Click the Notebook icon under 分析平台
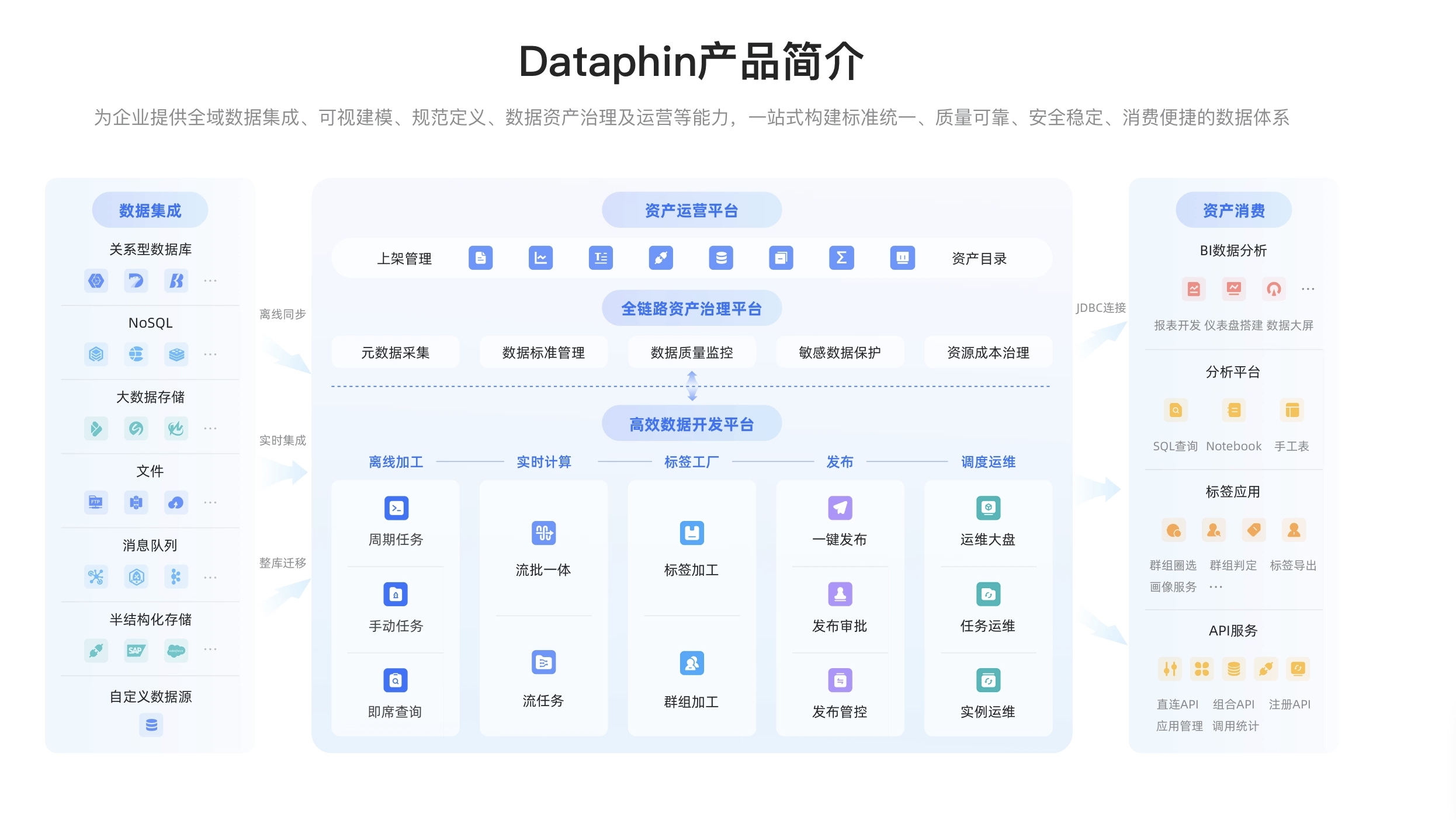The width and height of the screenshot is (1456, 820). click(x=1234, y=410)
